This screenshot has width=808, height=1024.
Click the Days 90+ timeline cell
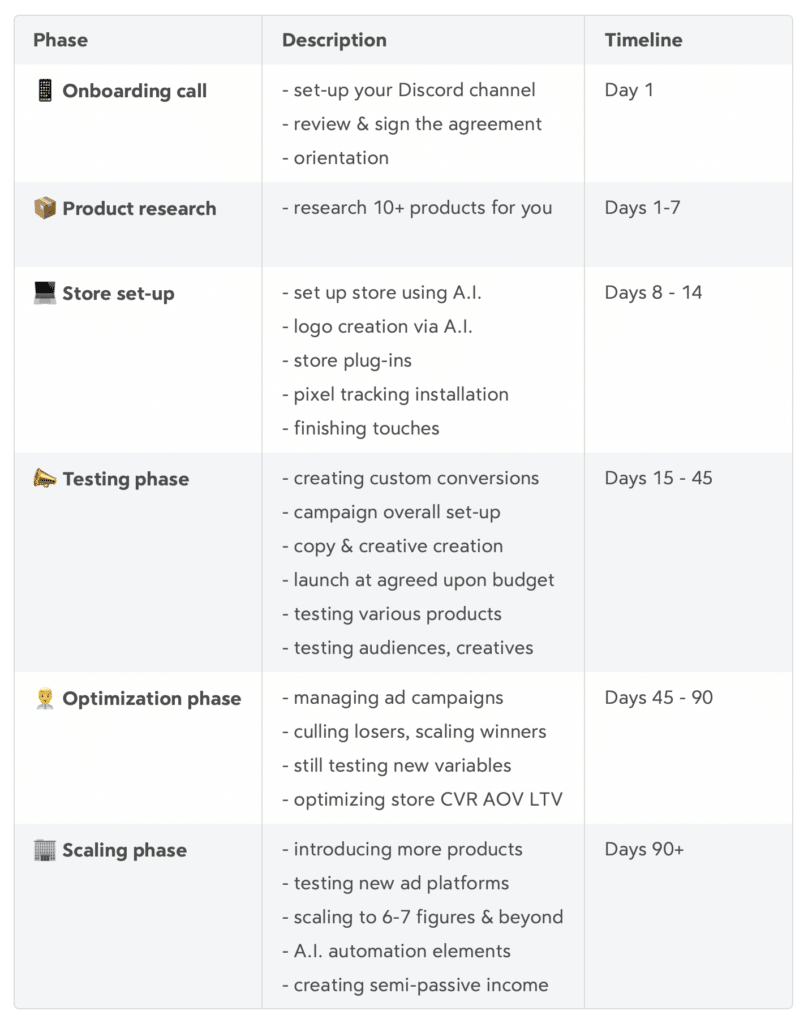pos(644,849)
